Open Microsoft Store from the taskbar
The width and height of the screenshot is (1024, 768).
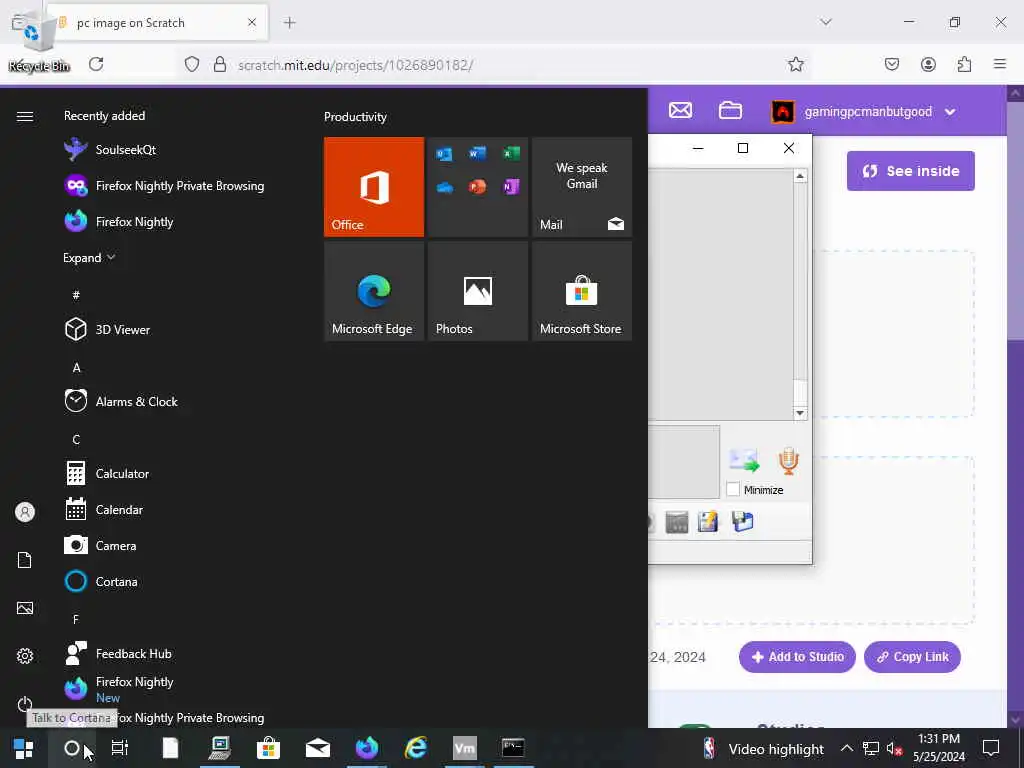[x=268, y=748]
